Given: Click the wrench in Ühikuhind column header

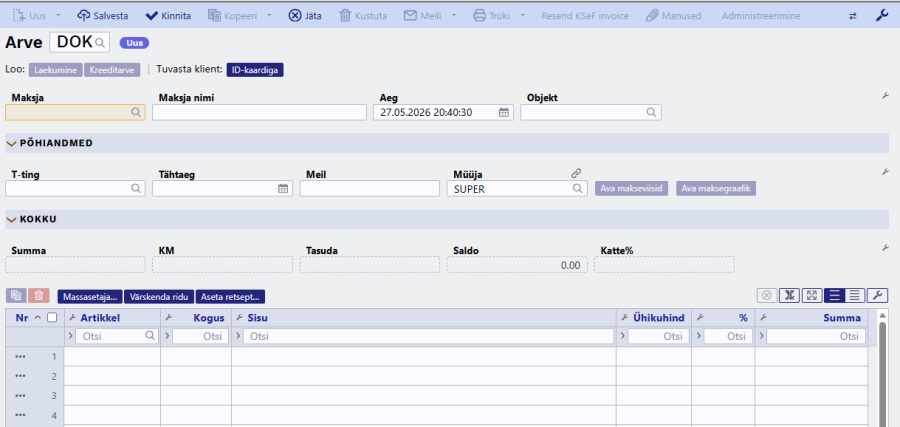Looking at the screenshot, I should 625,317.
